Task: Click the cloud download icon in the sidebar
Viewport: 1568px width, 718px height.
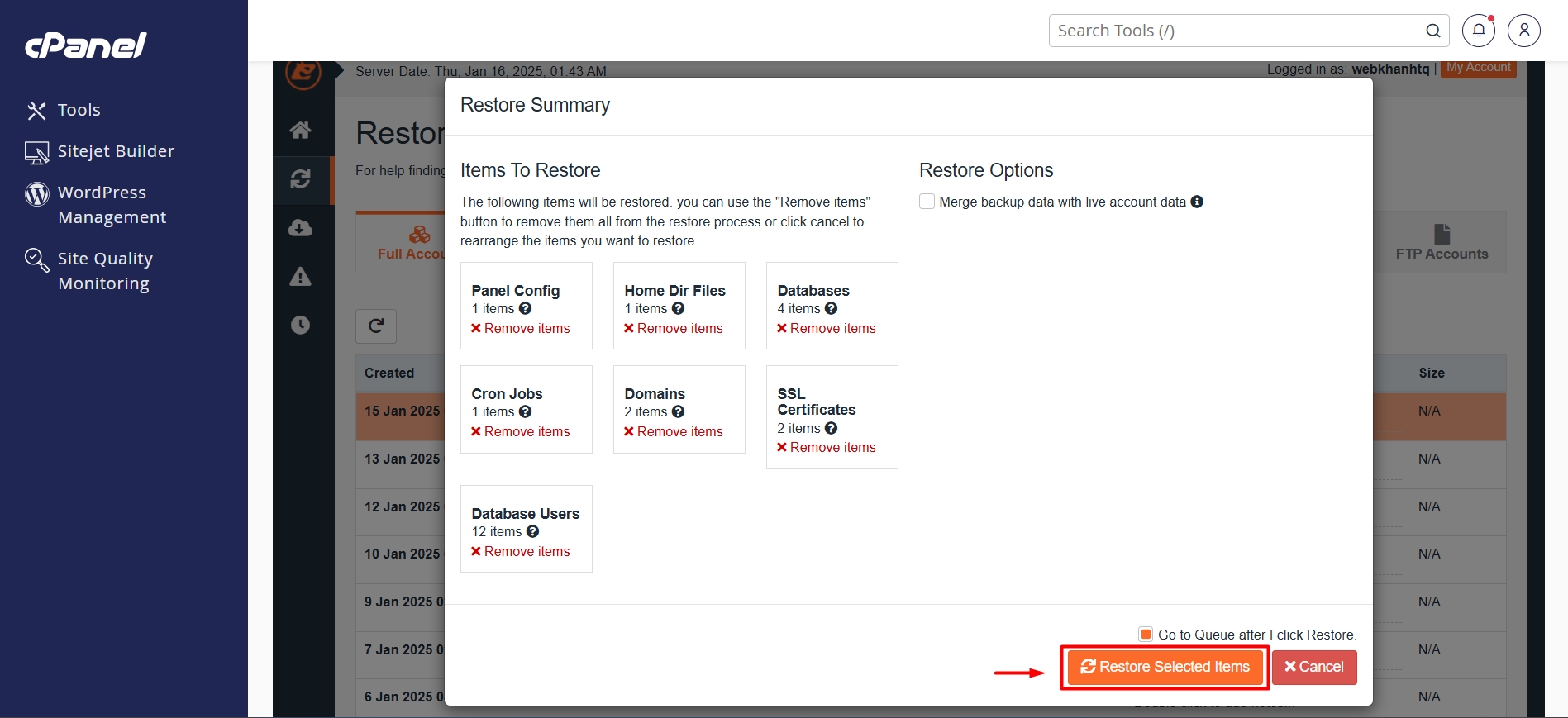Action: click(x=300, y=228)
